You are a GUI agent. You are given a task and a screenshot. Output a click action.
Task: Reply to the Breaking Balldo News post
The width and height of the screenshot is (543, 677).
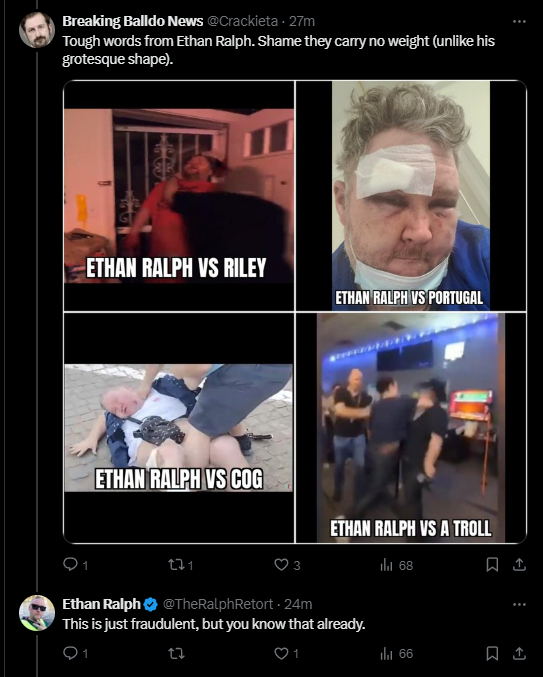tap(76, 565)
